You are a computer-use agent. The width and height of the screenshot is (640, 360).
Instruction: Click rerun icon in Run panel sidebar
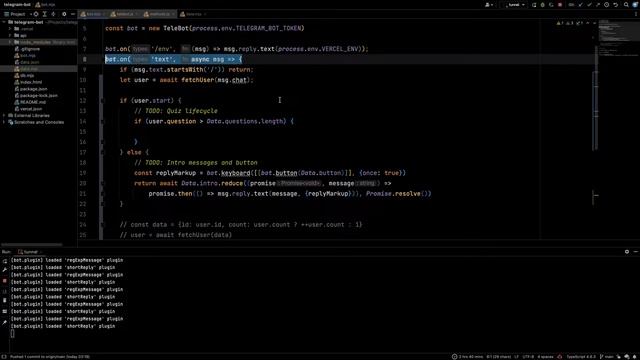pos(5,261)
